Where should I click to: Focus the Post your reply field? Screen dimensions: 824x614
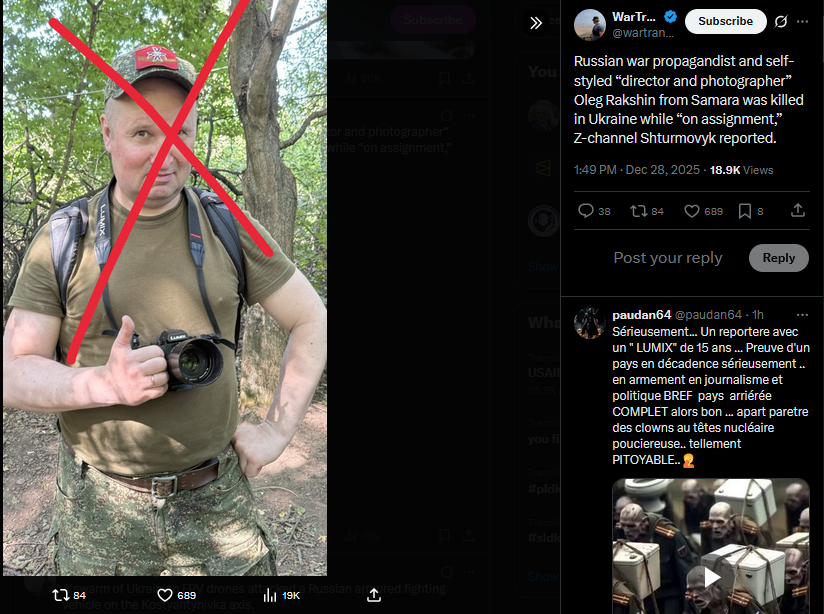click(x=667, y=258)
